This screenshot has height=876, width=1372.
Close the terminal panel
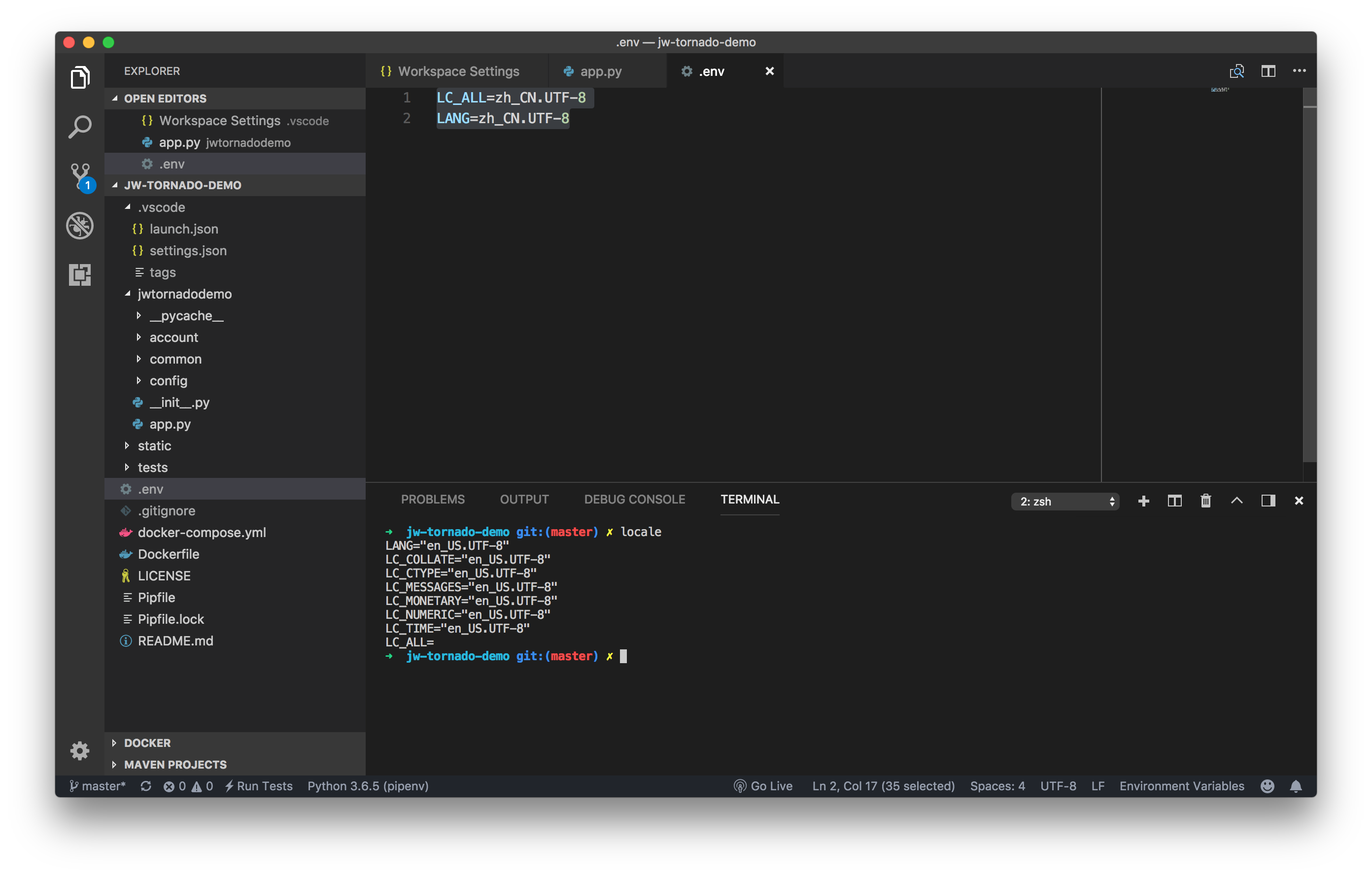[x=1299, y=501]
